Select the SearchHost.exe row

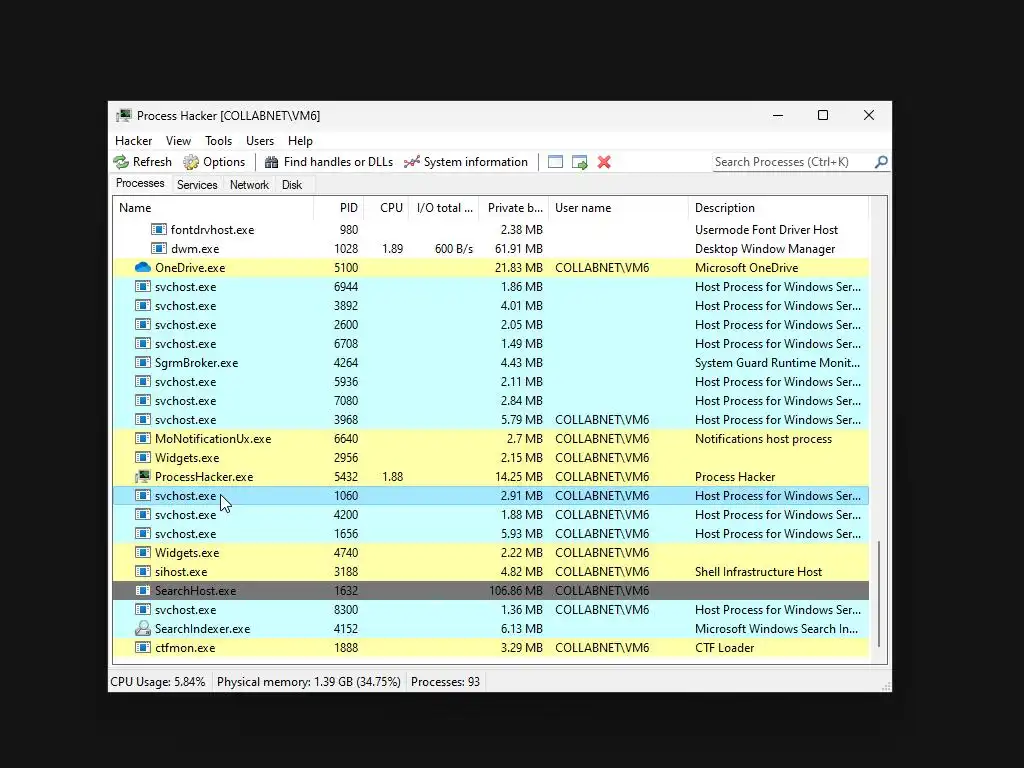491,590
